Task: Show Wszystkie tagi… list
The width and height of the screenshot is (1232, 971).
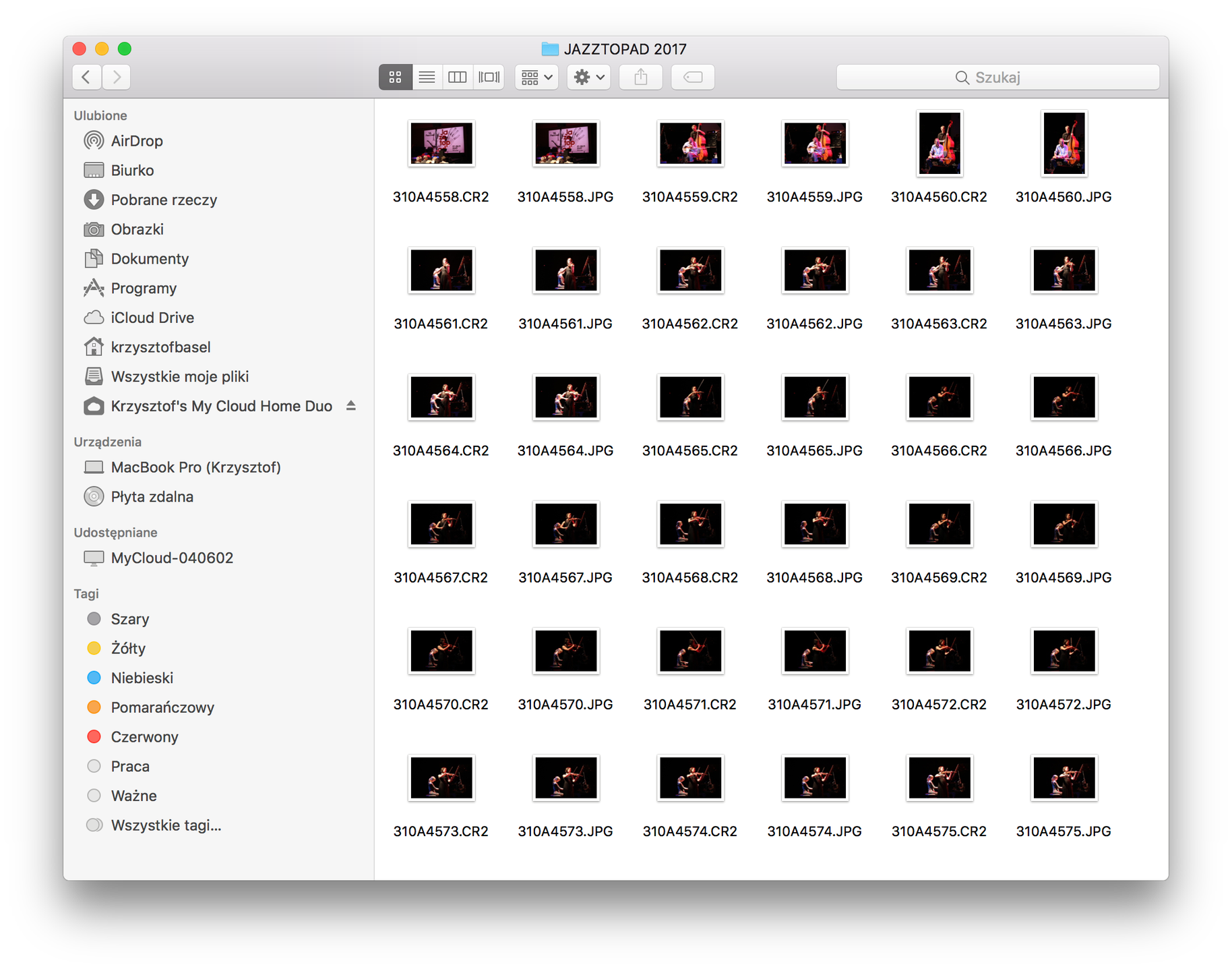Action: tap(154, 825)
